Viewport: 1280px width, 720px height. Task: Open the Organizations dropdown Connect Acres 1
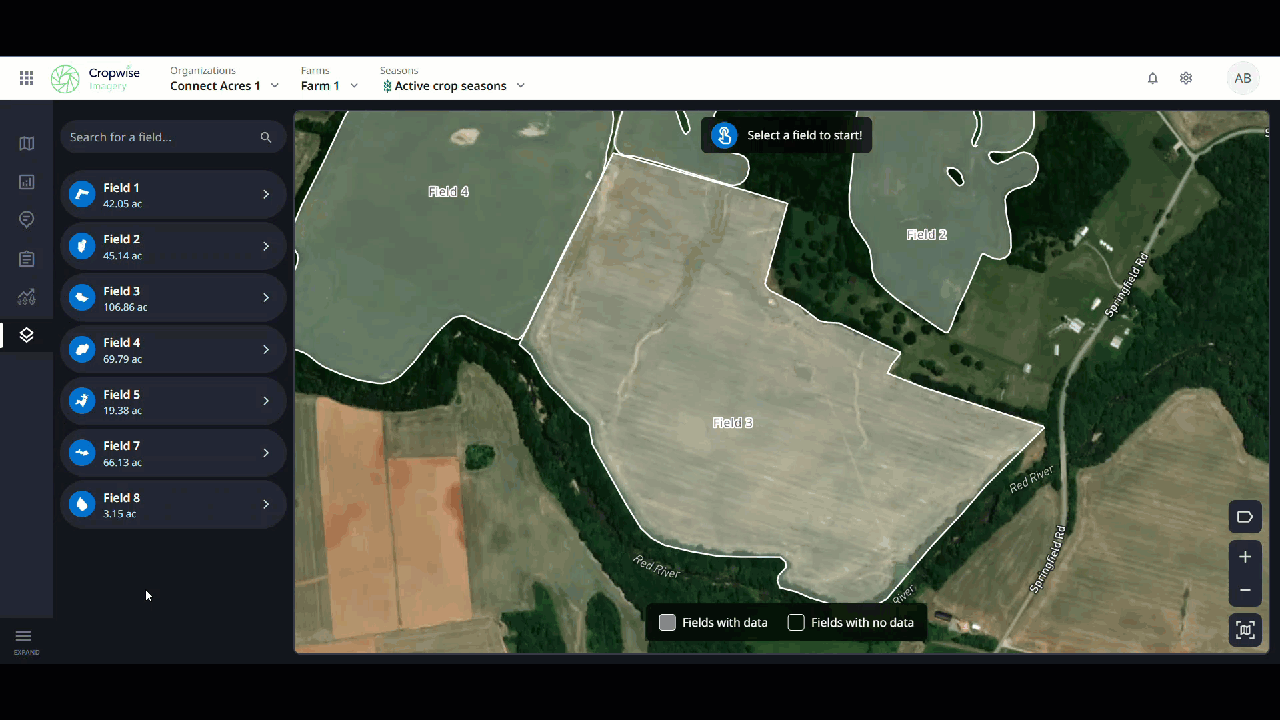point(224,86)
